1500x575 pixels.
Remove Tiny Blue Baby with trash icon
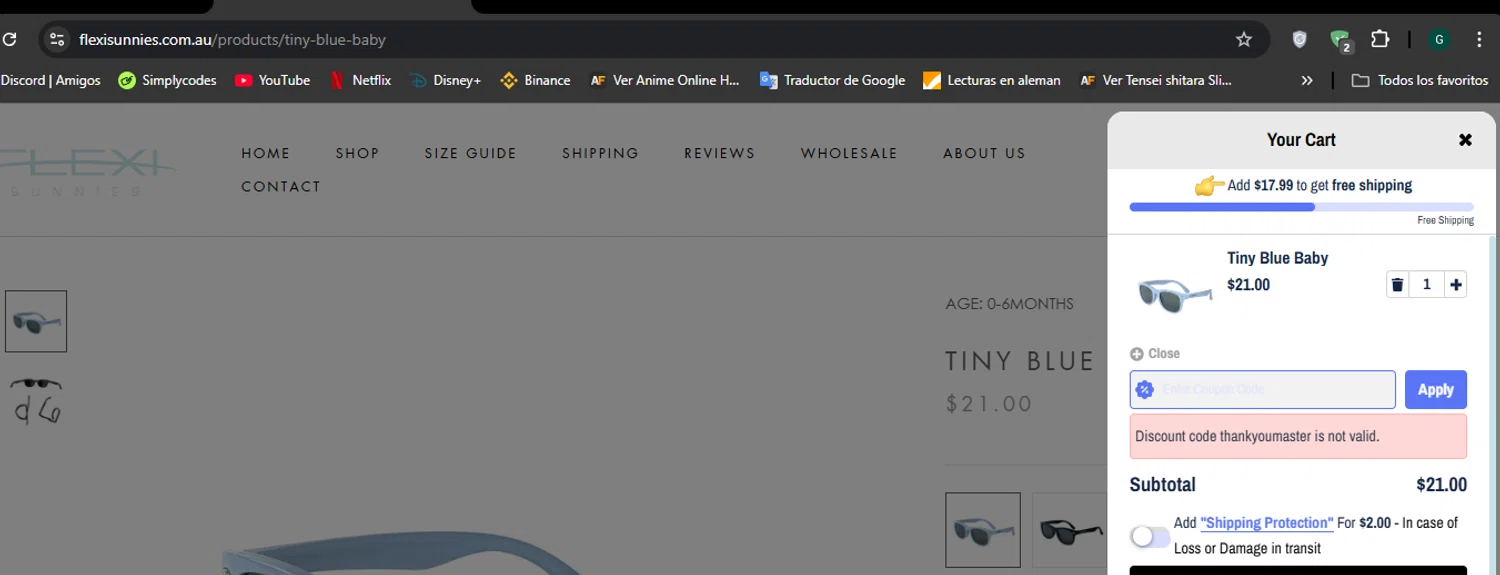tap(1397, 285)
